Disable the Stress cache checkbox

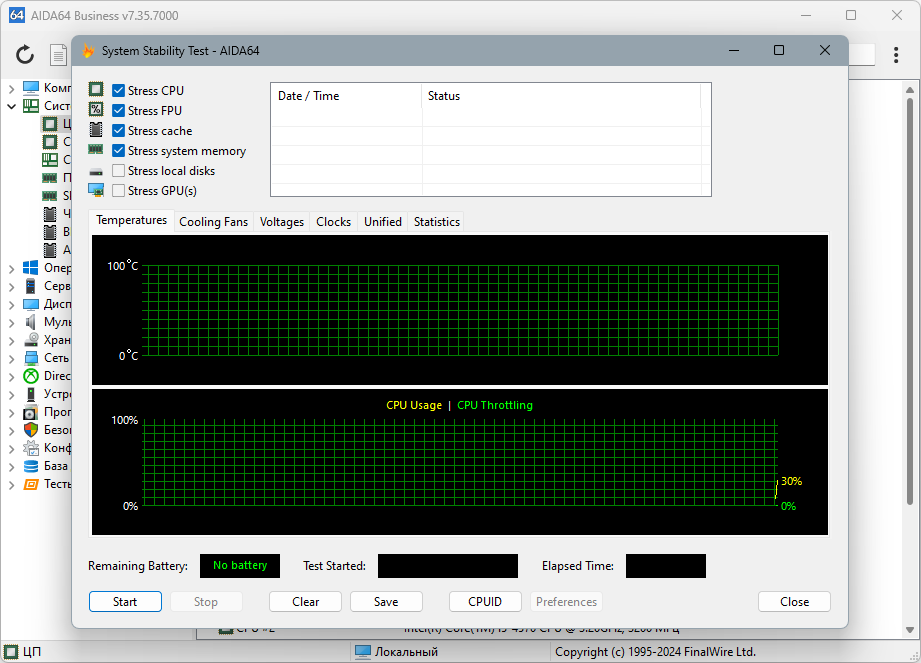[118, 130]
